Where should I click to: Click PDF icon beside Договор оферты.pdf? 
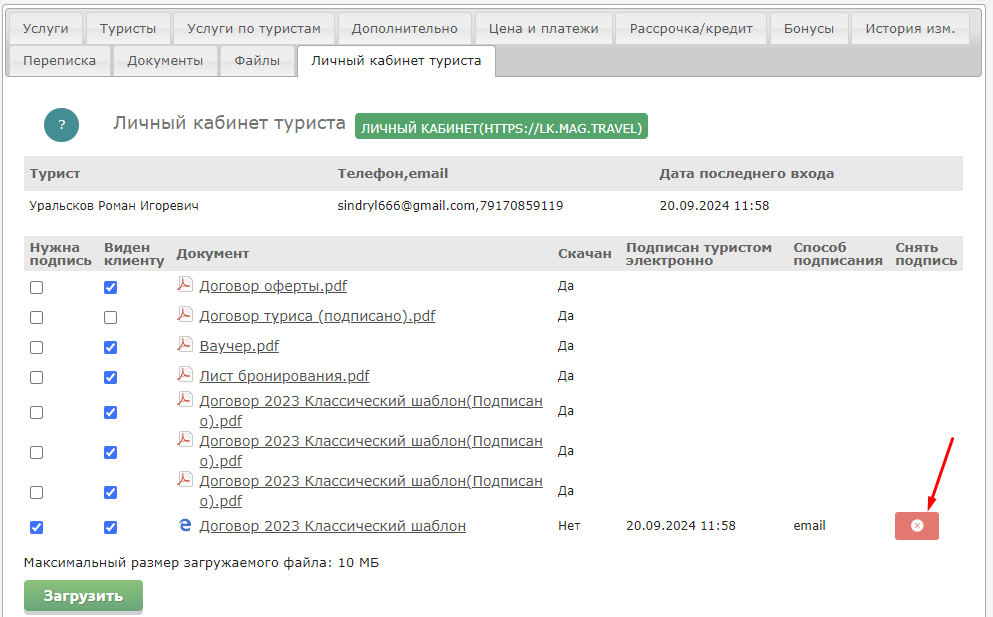[185, 284]
